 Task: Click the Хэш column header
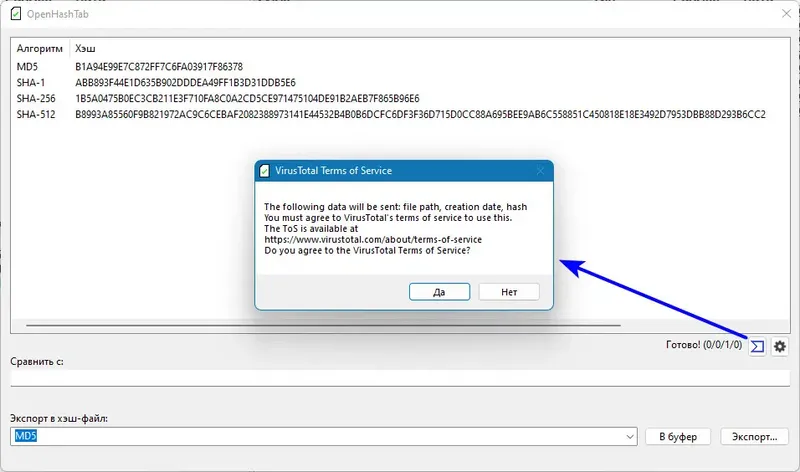point(85,48)
